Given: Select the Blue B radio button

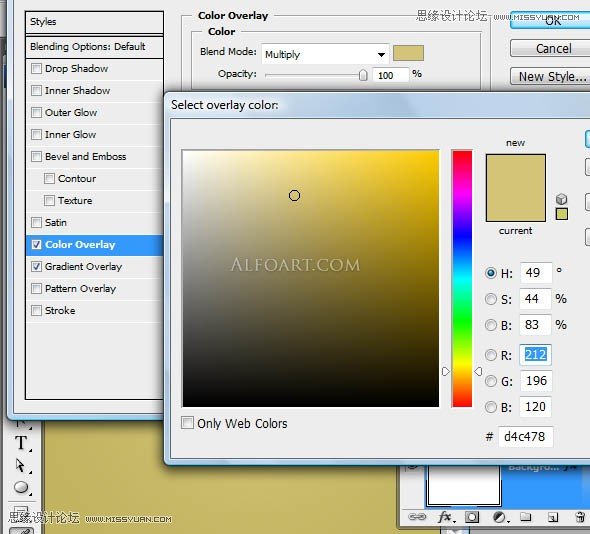Looking at the screenshot, I should click(491, 407).
